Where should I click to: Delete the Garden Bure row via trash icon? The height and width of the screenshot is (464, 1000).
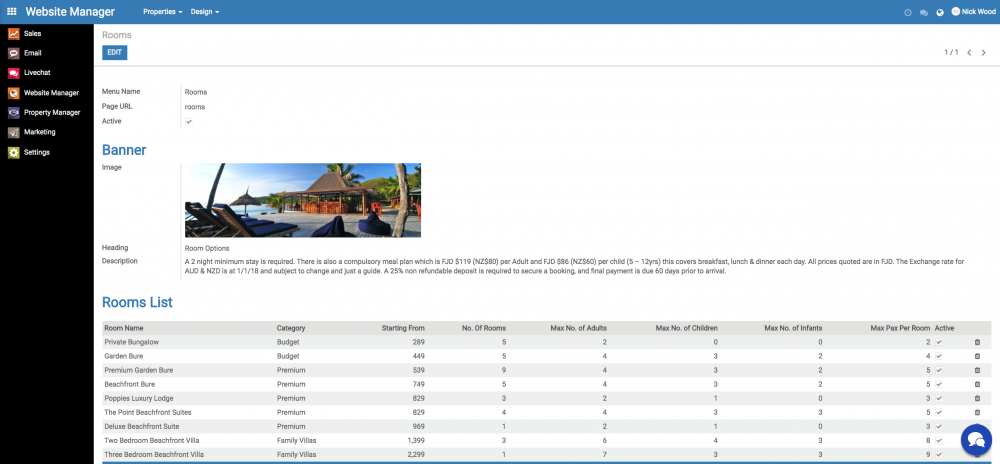click(977, 356)
